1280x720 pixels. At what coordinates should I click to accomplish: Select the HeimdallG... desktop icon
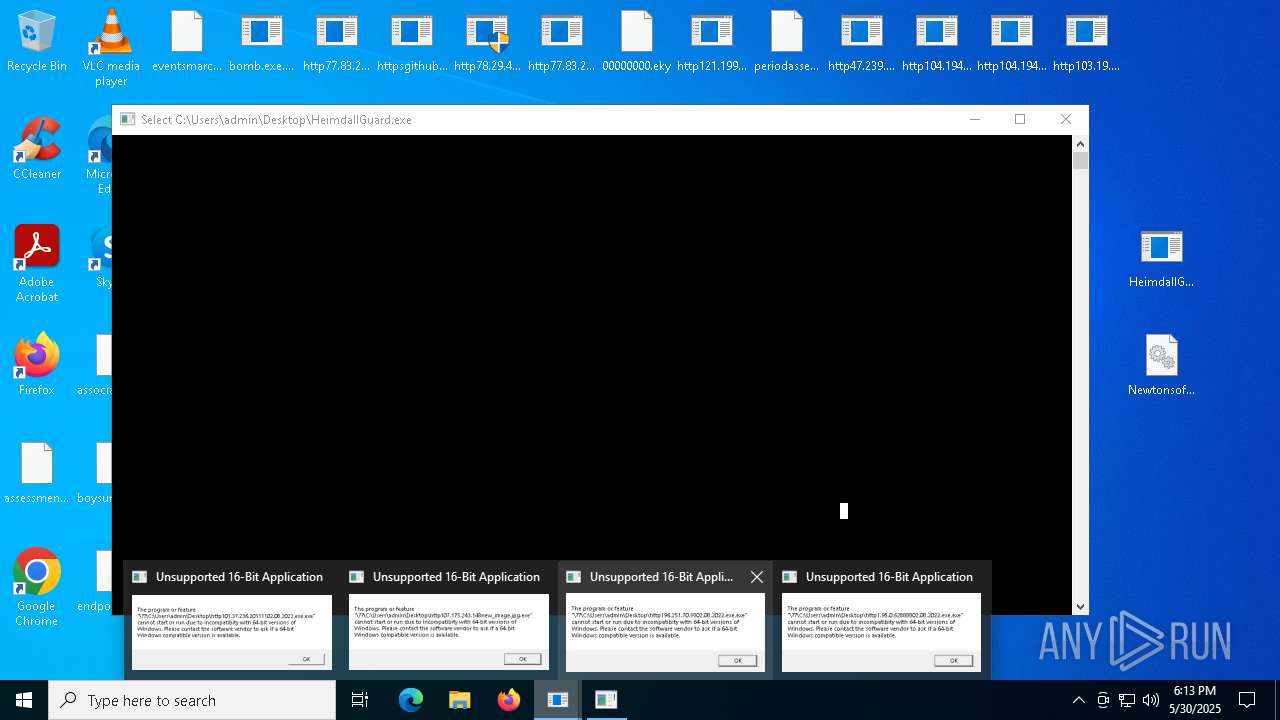(x=1161, y=257)
